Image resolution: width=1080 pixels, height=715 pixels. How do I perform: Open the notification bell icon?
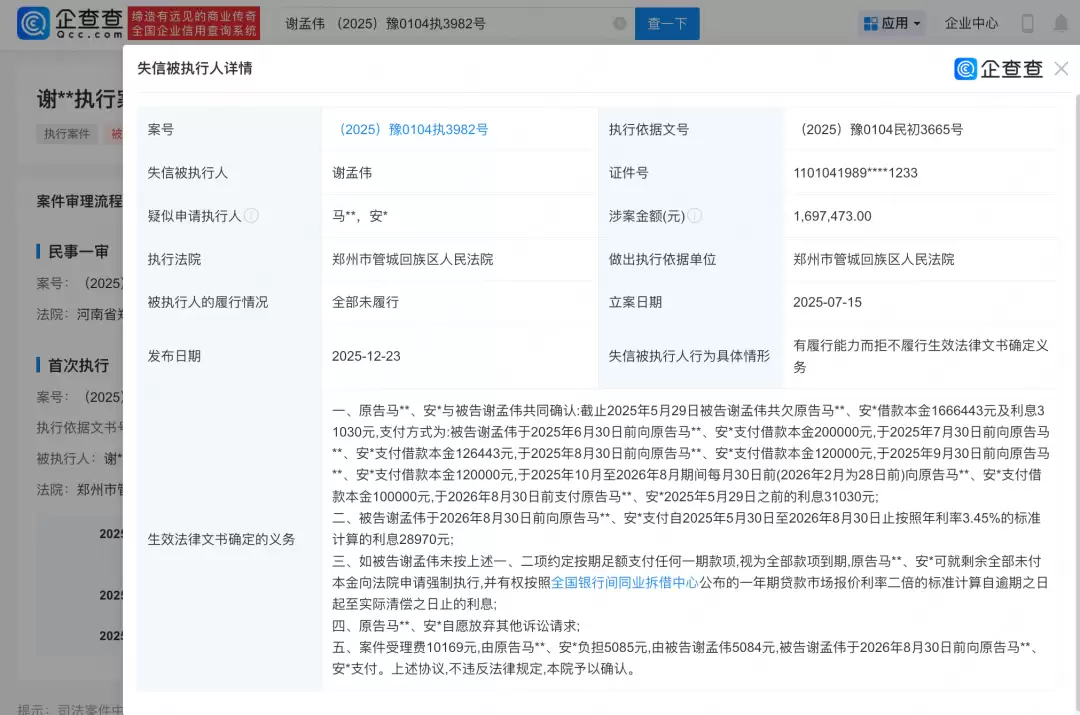pyautogui.click(x=1062, y=23)
